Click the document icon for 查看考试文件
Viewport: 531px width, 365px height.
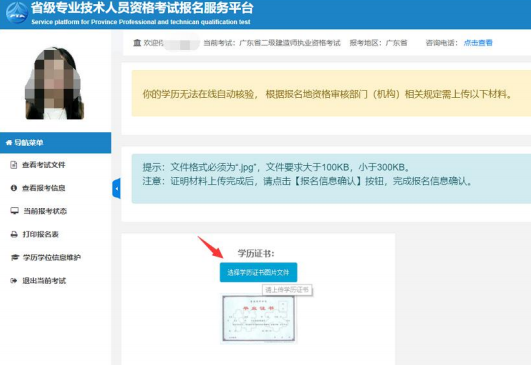pyautogui.click(x=14, y=165)
